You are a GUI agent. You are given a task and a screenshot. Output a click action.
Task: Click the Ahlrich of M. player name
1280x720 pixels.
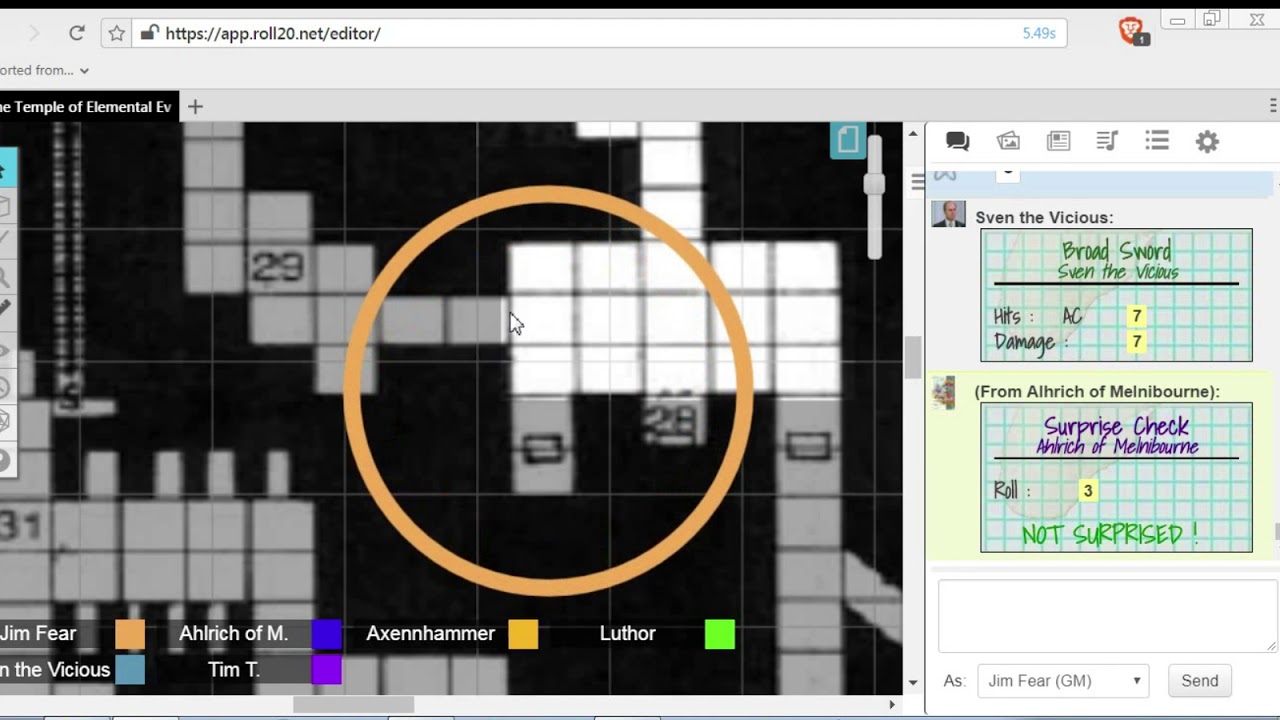click(234, 634)
